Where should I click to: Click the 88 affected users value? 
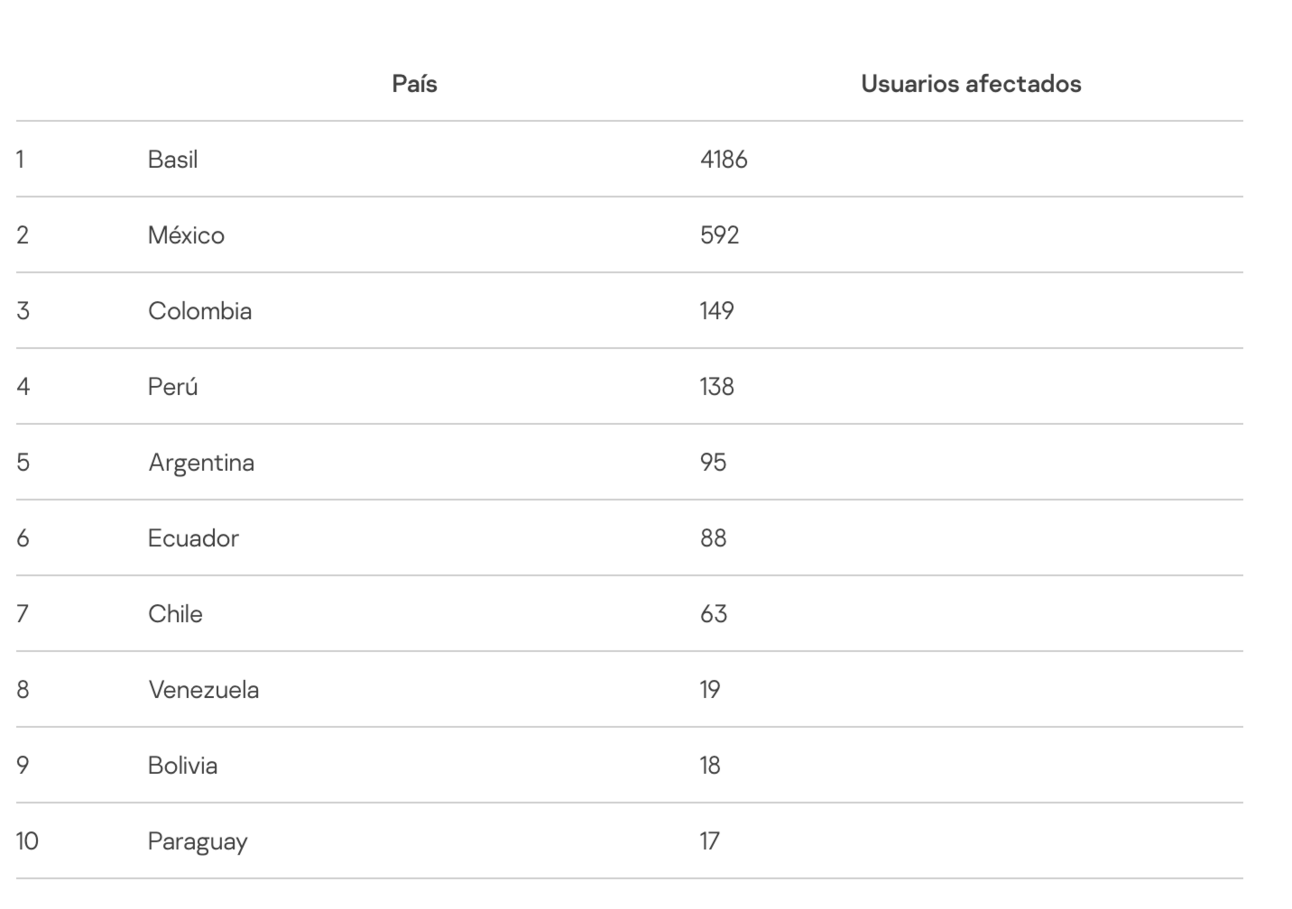point(713,538)
